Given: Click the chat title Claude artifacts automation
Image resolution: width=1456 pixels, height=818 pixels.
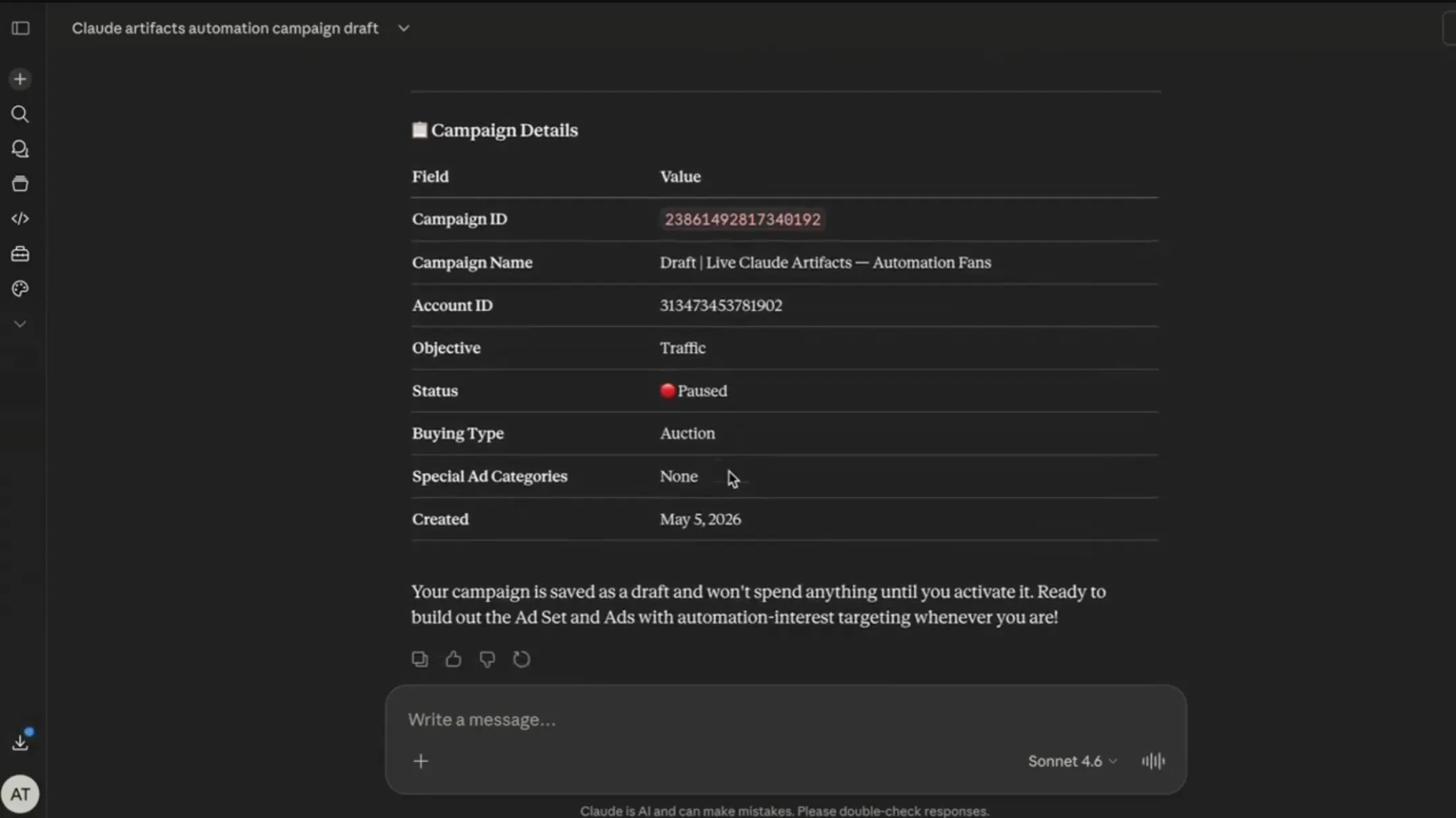Looking at the screenshot, I should (x=225, y=28).
